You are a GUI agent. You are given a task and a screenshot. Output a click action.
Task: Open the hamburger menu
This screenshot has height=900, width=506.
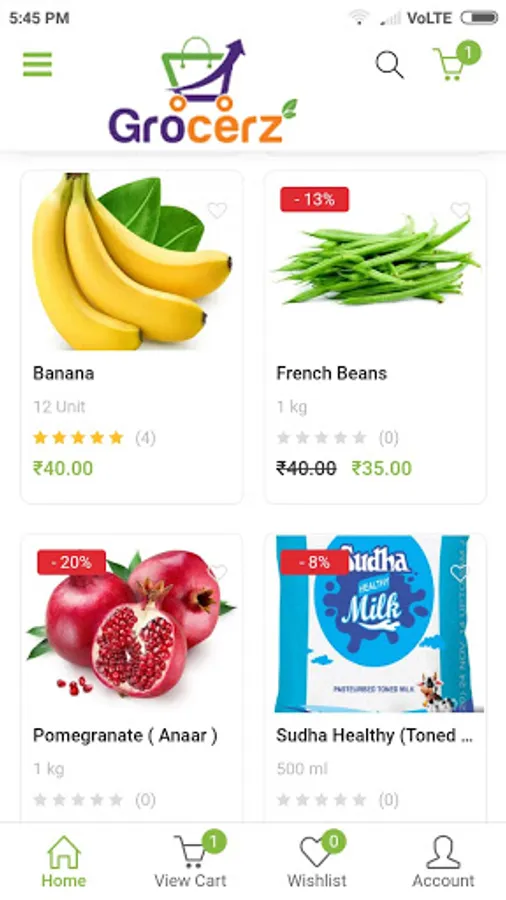pyautogui.click(x=37, y=64)
